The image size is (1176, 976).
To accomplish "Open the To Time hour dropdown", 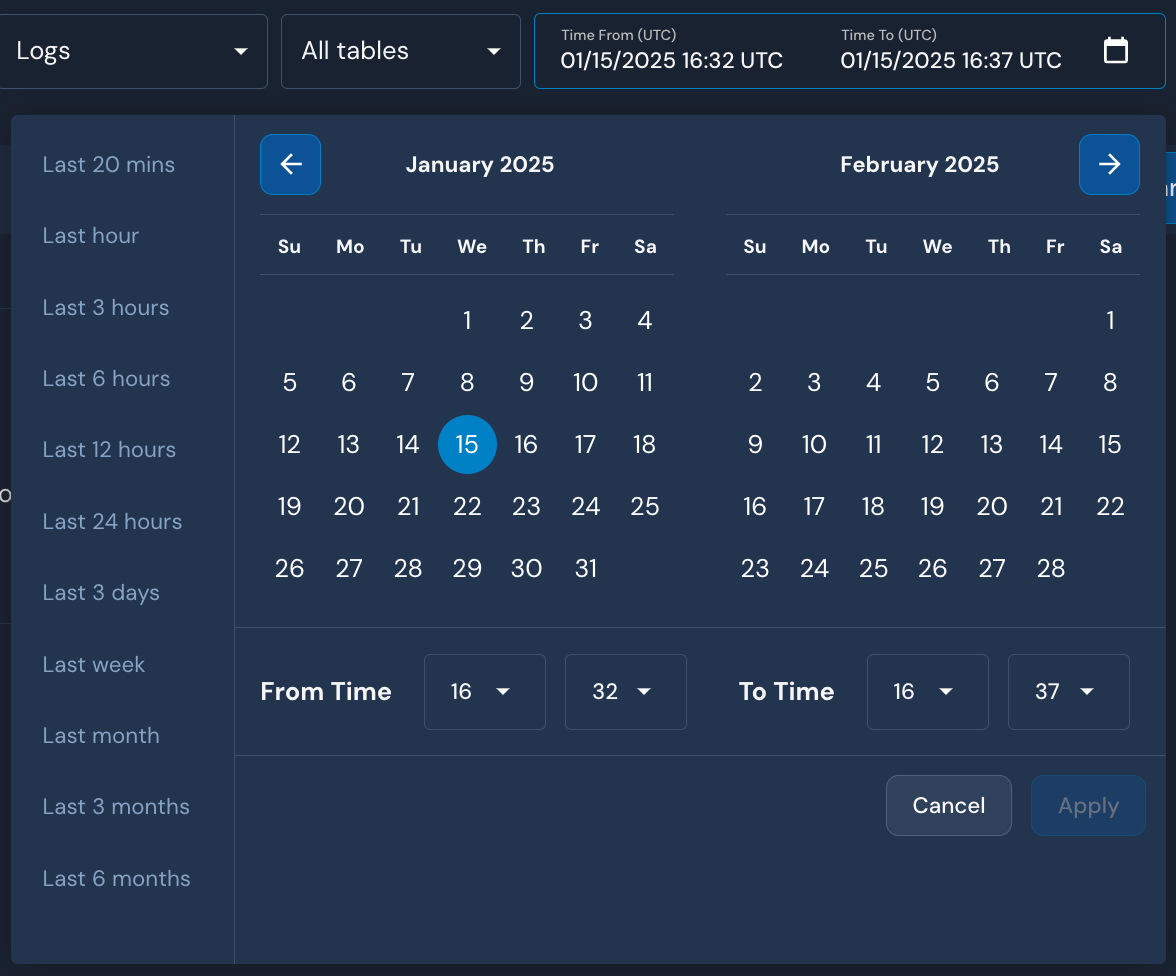I will tap(927, 691).
